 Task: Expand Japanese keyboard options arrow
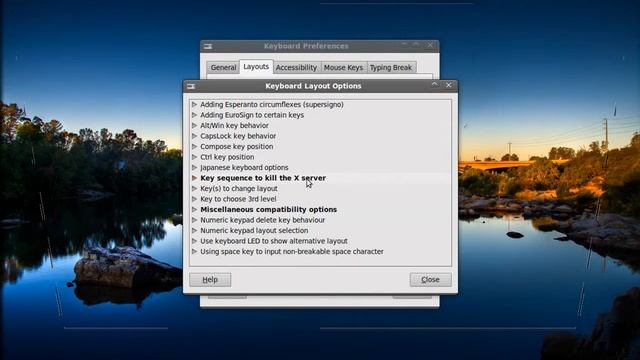click(194, 168)
